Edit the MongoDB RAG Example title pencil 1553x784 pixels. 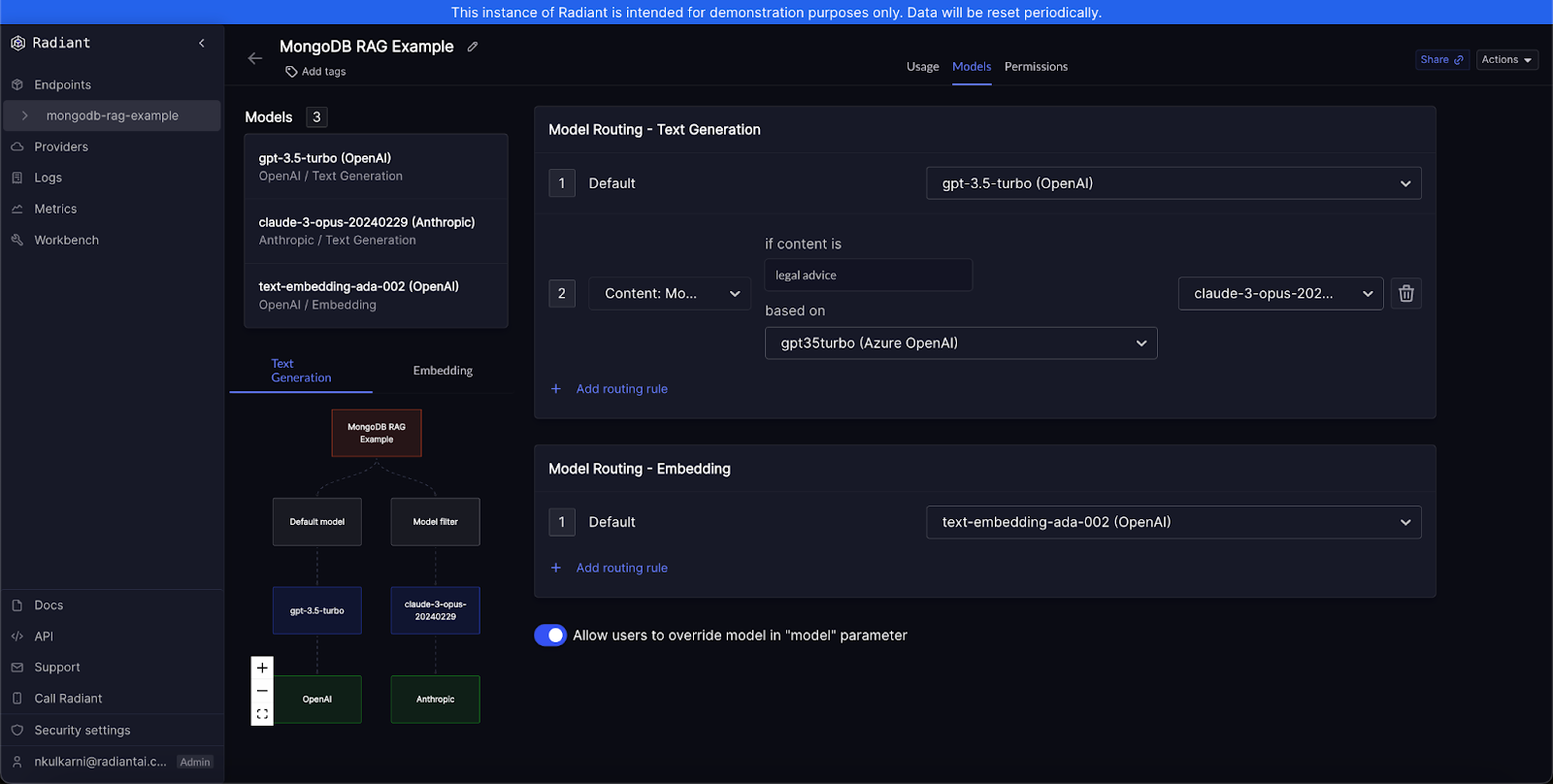pos(473,47)
